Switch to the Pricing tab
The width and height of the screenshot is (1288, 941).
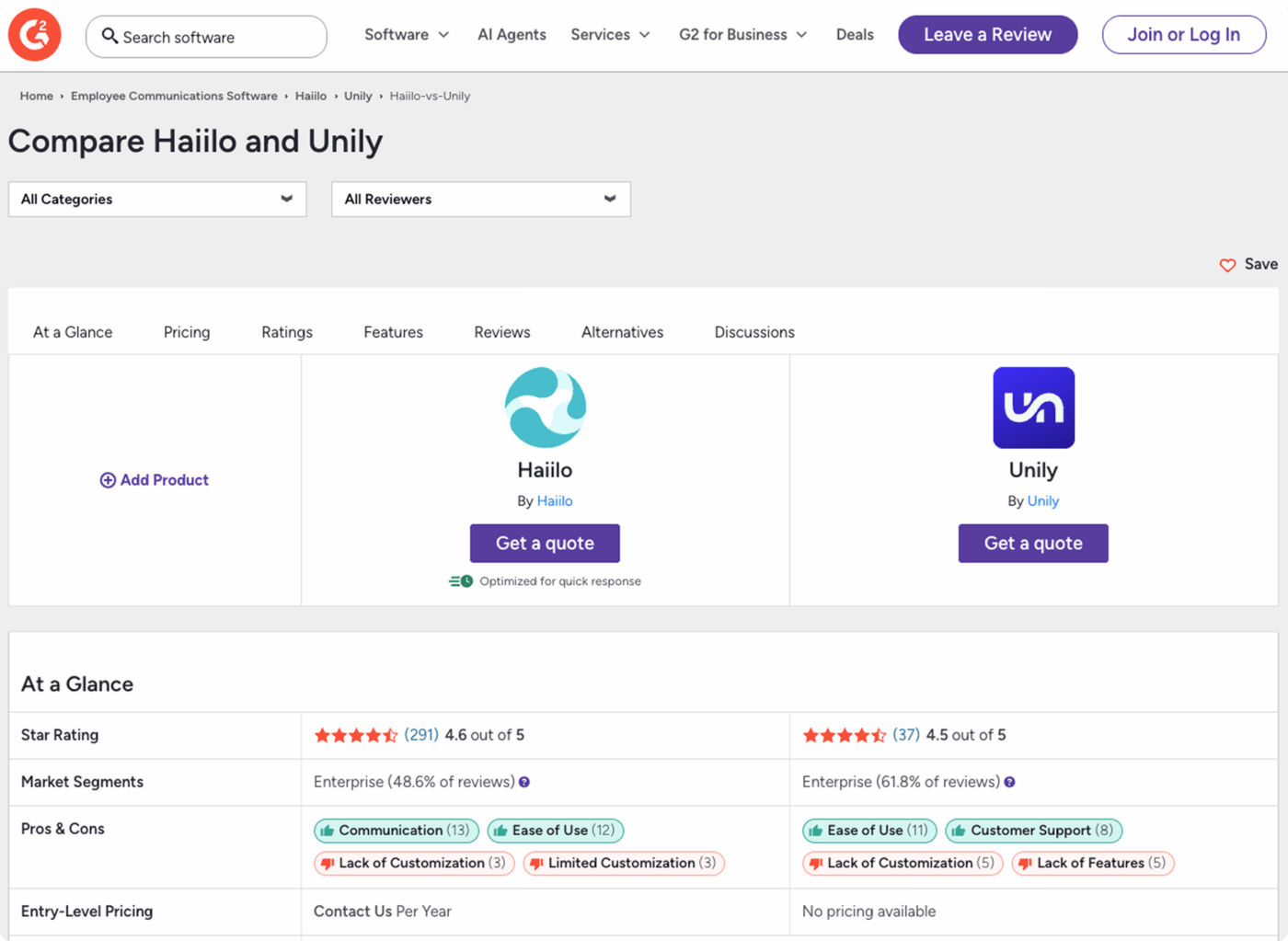(187, 332)
